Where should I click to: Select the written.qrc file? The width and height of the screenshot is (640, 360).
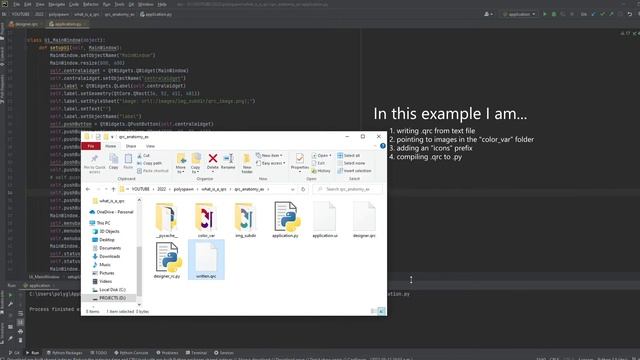tap(206, 260)
